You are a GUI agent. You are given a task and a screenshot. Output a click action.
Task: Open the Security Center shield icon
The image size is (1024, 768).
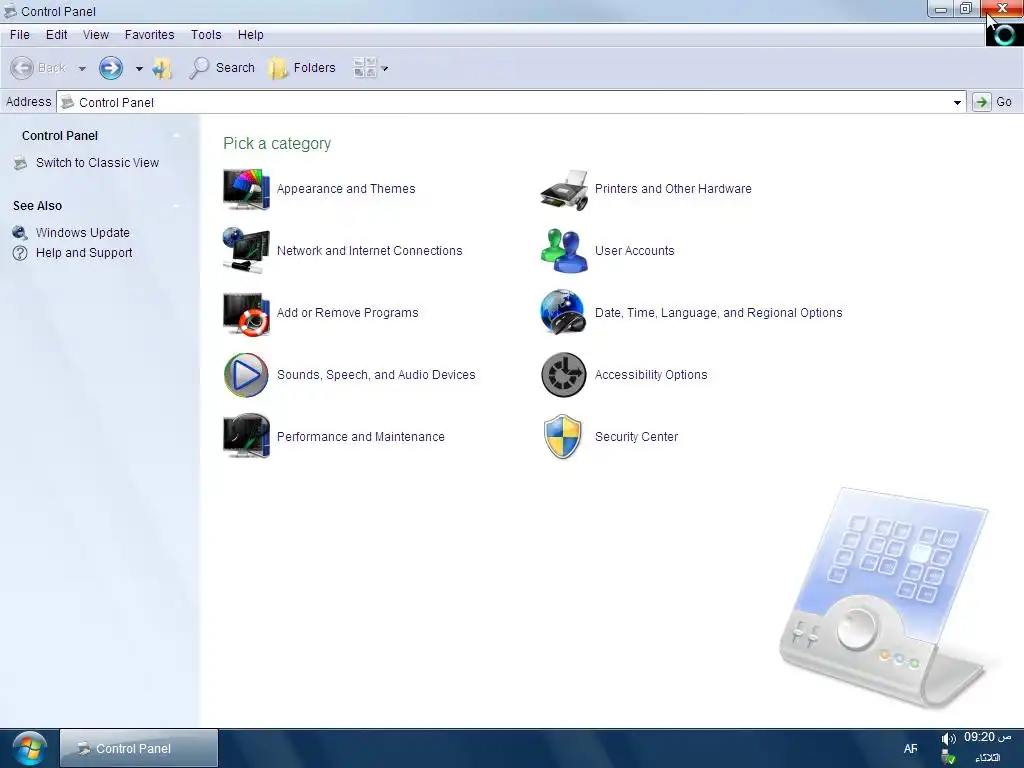[x=562, y=437]
